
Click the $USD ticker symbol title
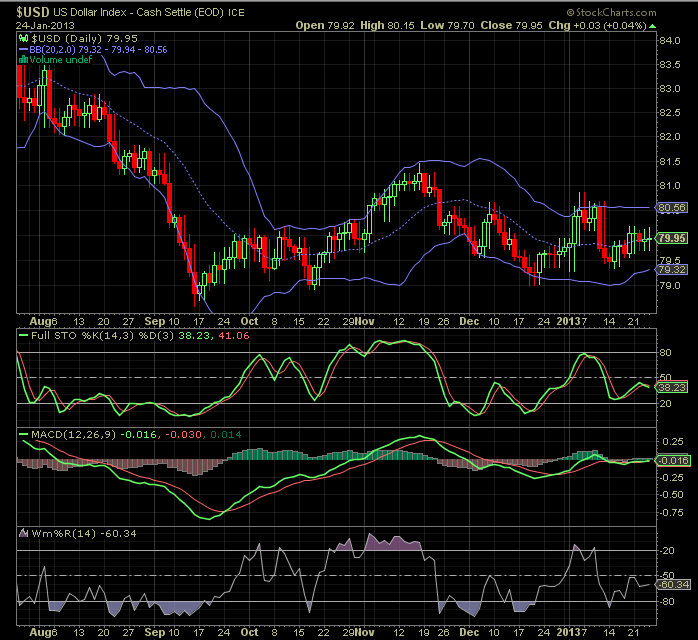[x=27, y=11]
